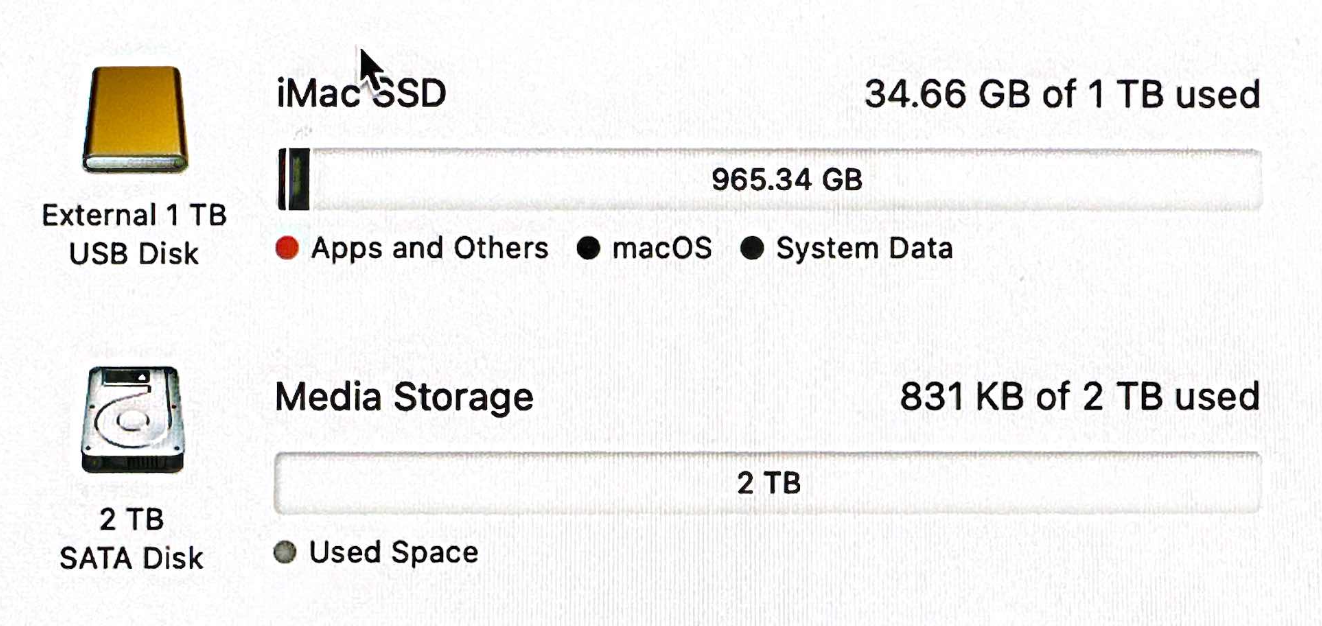Screen dimensions: 1322x626
Task: Select the SATA hard disk icon
Action: pyautogui.click(x=132, y=420)
